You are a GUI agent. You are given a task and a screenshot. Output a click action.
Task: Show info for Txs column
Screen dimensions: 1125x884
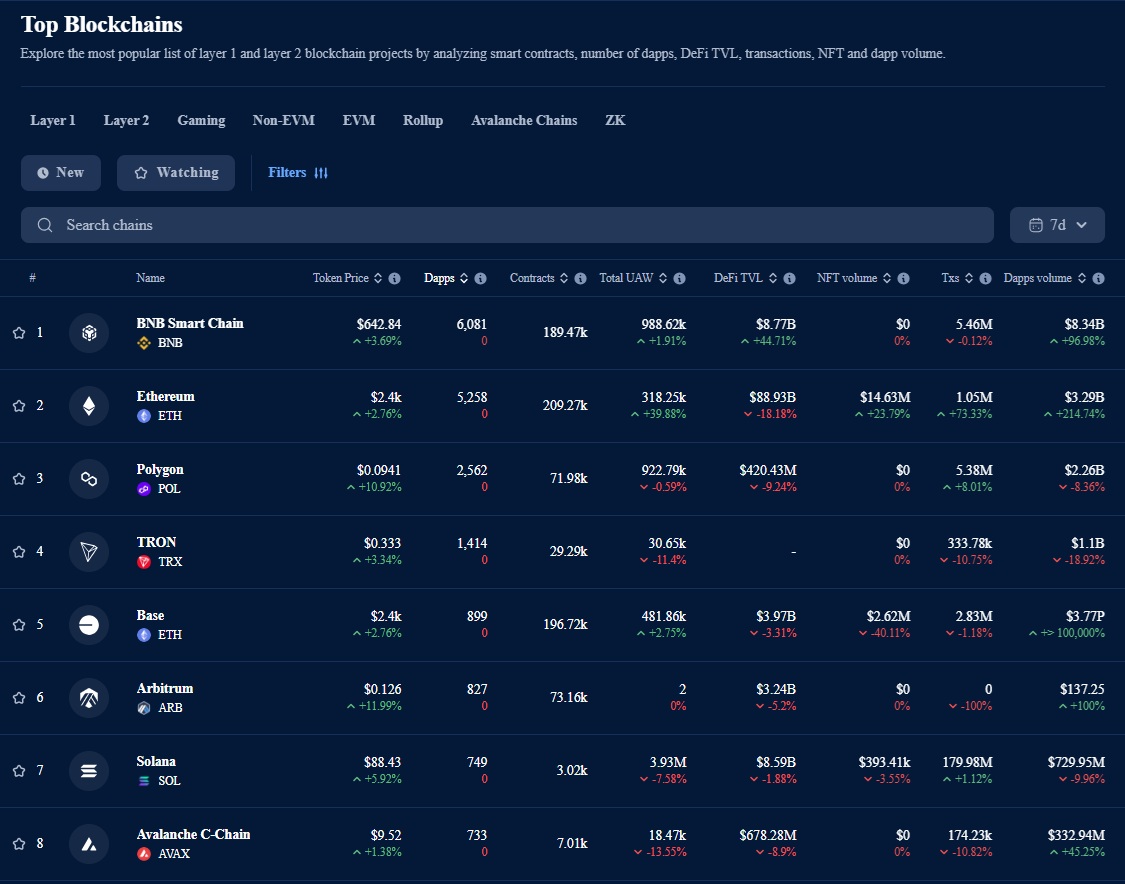pos(986,278)
